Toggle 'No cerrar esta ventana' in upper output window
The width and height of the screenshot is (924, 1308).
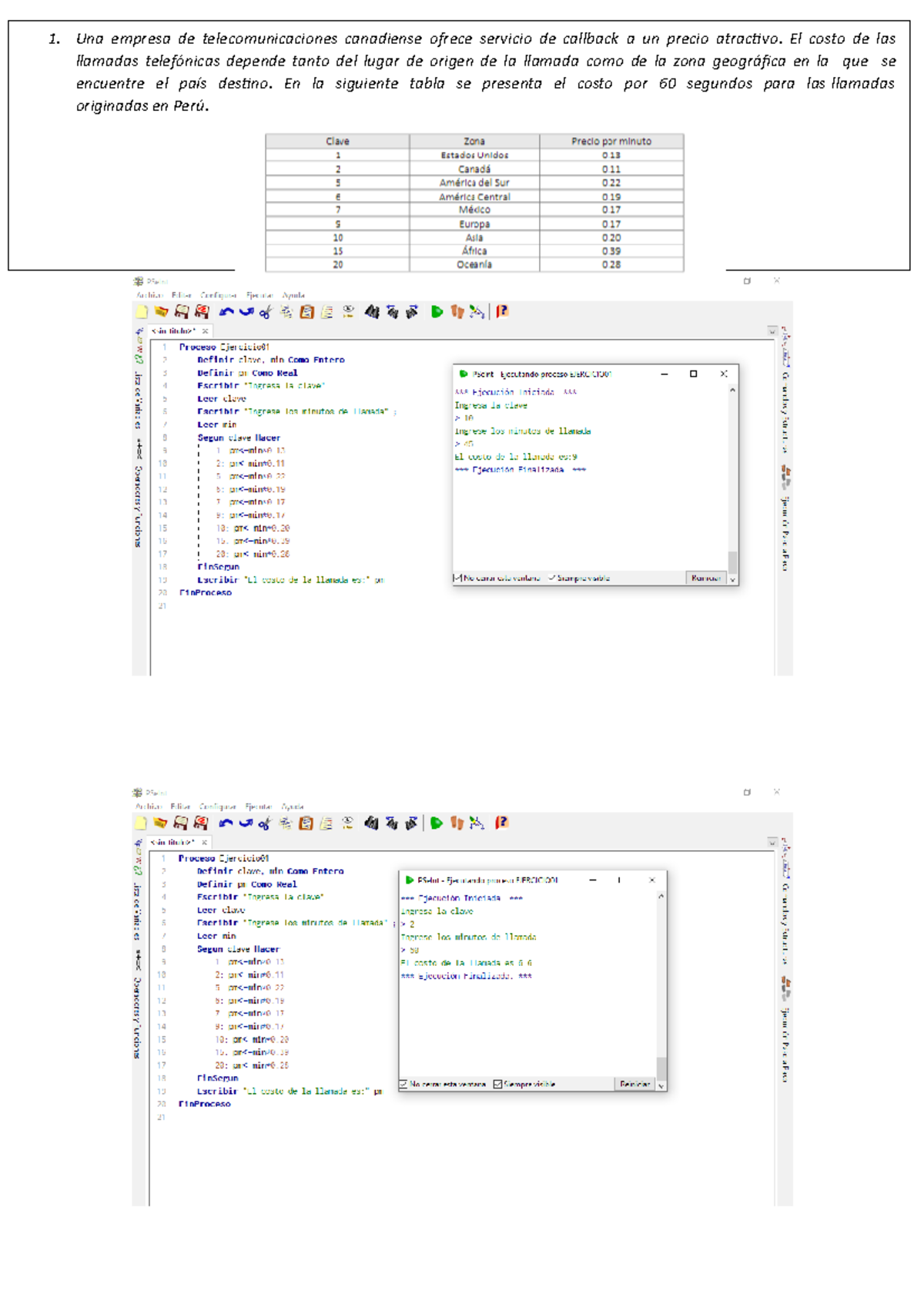pyautogui.click(x=458, y=578)
